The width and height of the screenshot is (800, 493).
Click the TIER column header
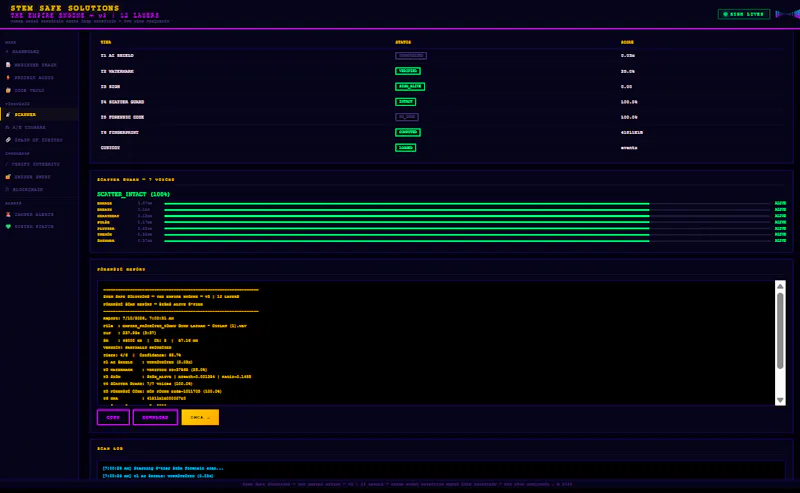click(106, 42)
